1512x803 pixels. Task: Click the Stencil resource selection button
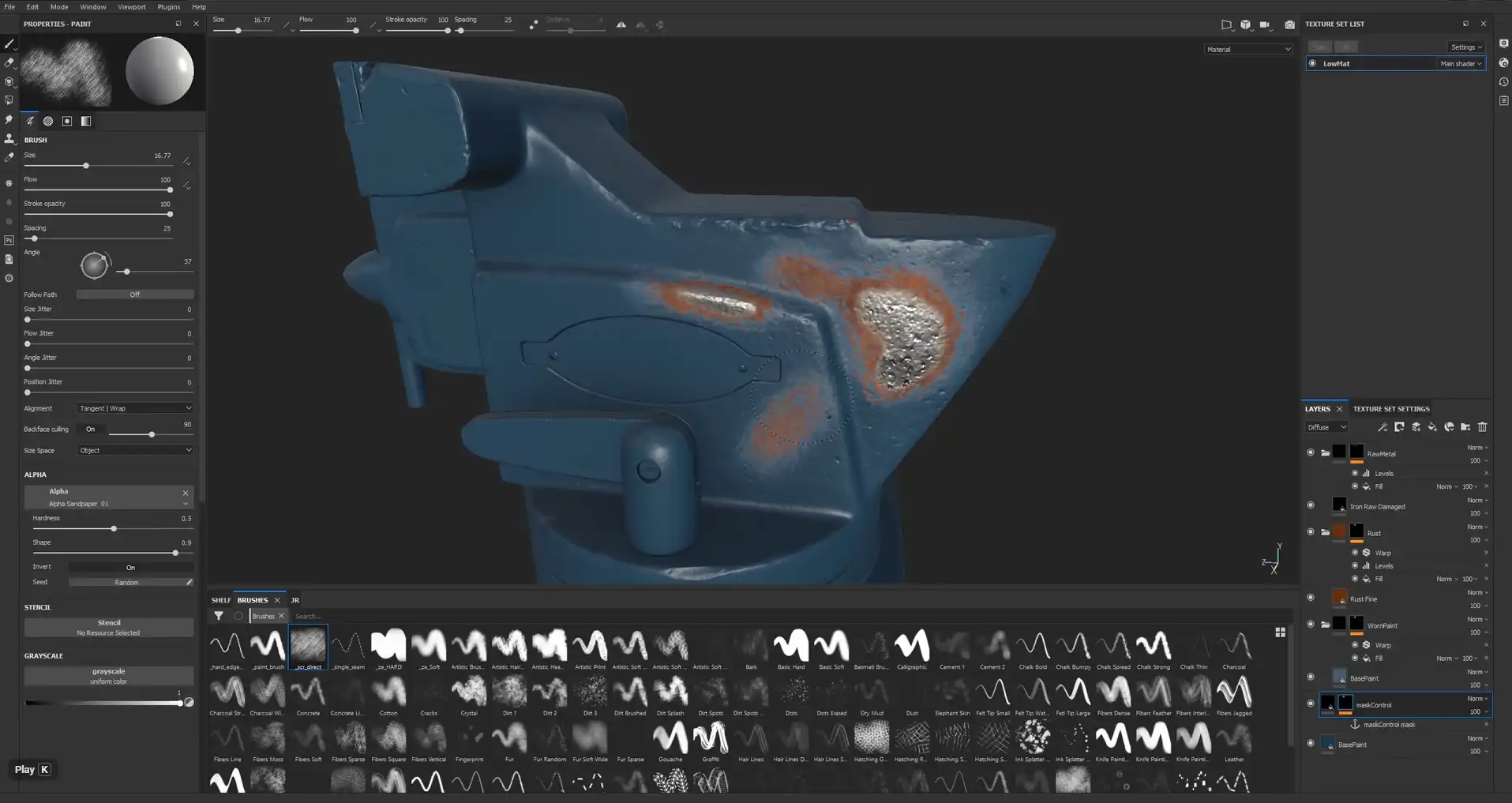109,628
